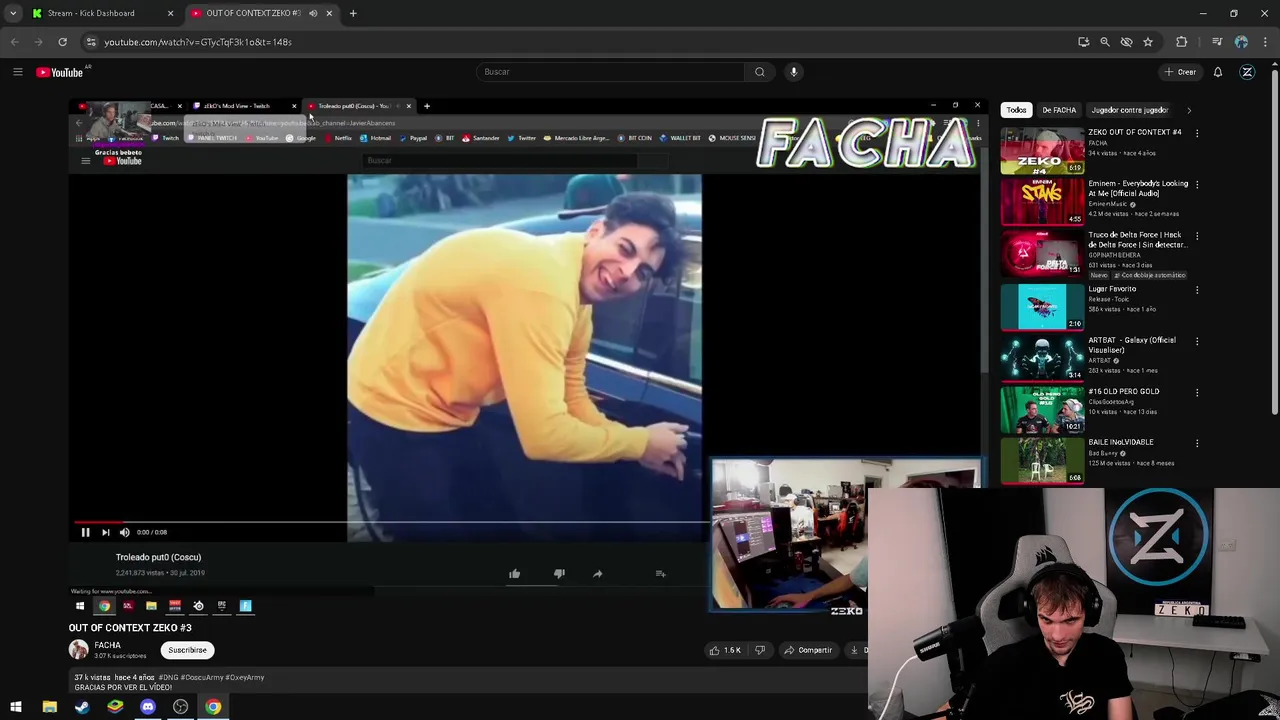
Task: Select the Jugador contra jugador chip
Action: pyautogui.click(x=1130, y=110)
